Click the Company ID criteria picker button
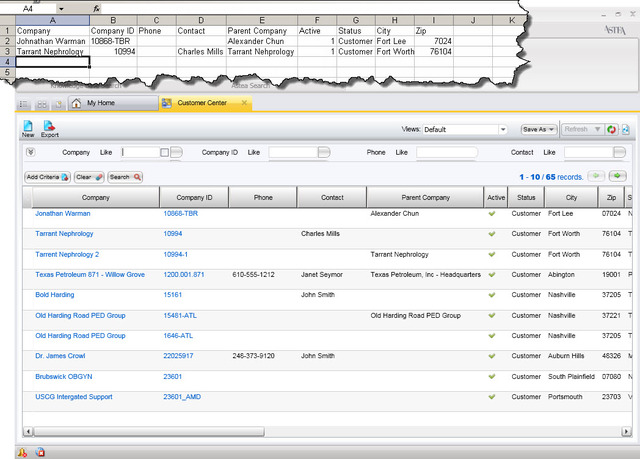This screenshot has width=640, height=459. (x=324, y=153)
